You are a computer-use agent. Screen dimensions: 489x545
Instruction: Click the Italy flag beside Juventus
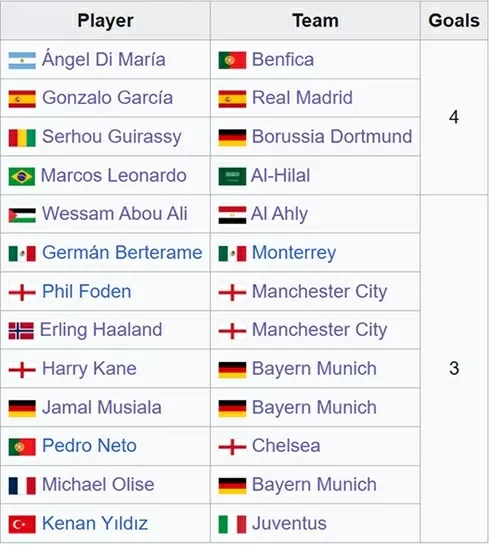(x=232, y=524)
